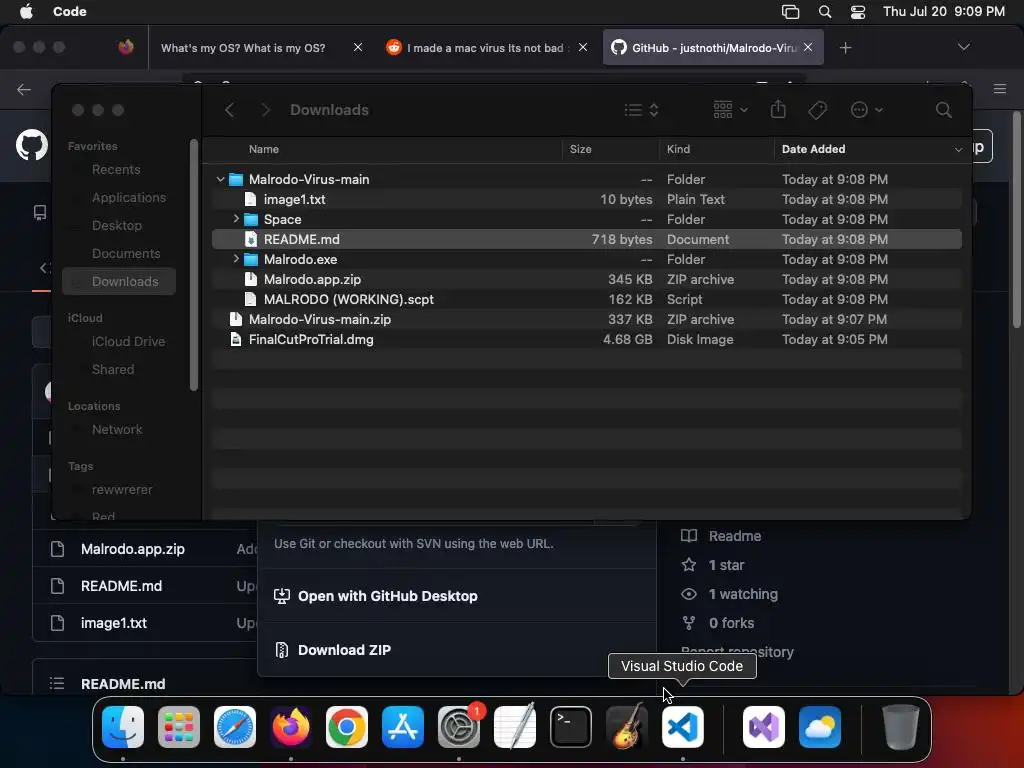This screenshot has width=1024, height=768.
Task: Open Malrodo.app.zip in GitHub file list
Action: (x=133, y=549)
